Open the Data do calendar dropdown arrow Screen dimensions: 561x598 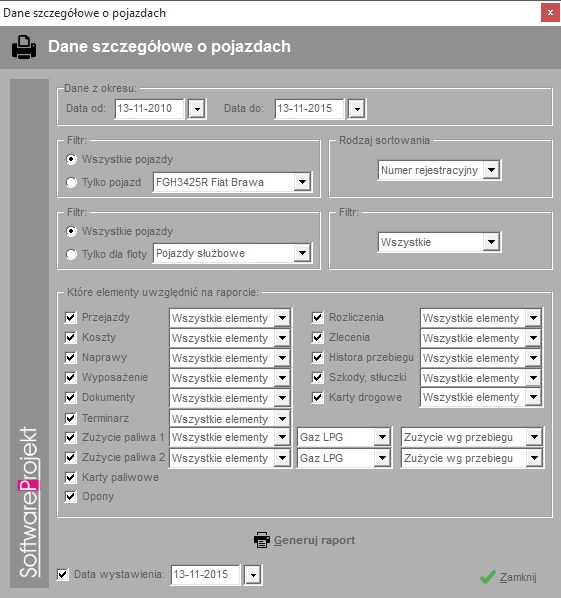coord(357,109)
